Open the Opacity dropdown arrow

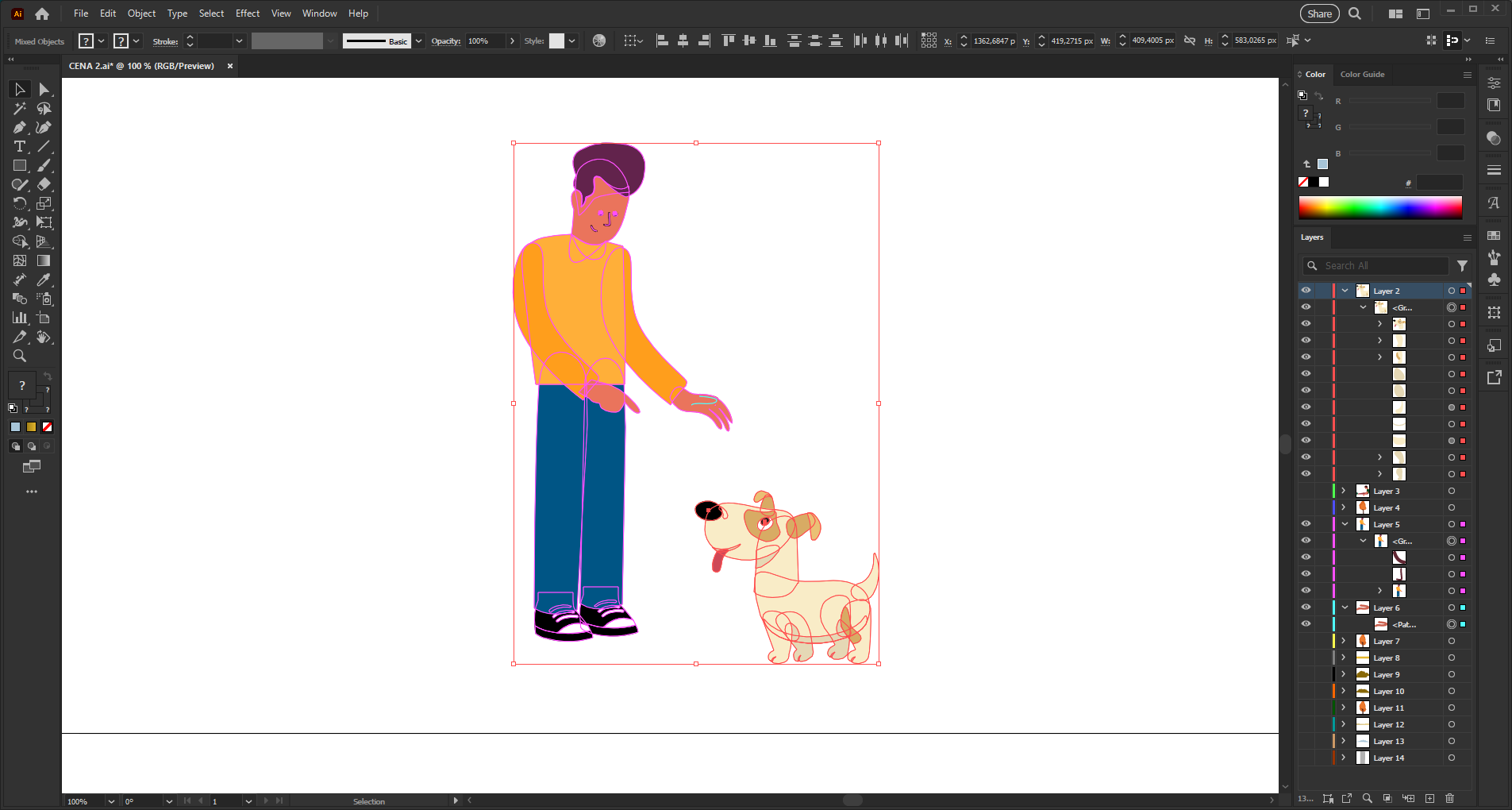click(x=512, y=41)
